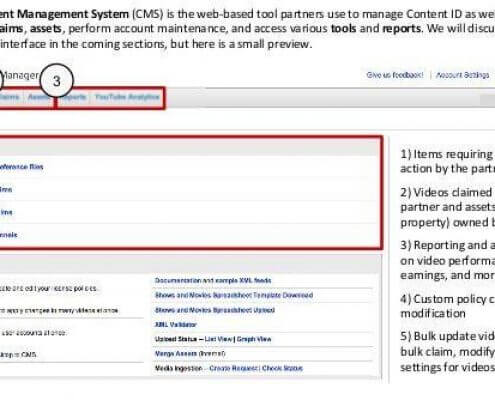Open the YouTube Analytics tab
The width and height of the screenshot is (495, 400).
[x=127, y=97]
